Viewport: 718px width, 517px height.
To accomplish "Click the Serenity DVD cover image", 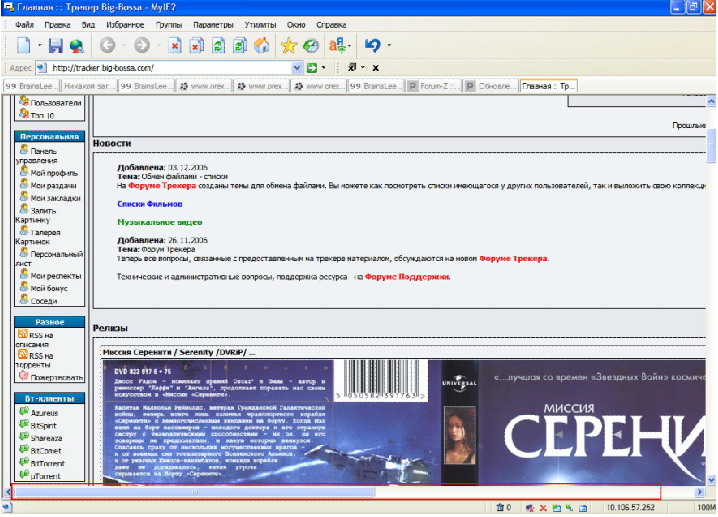I will click(403, 423).
